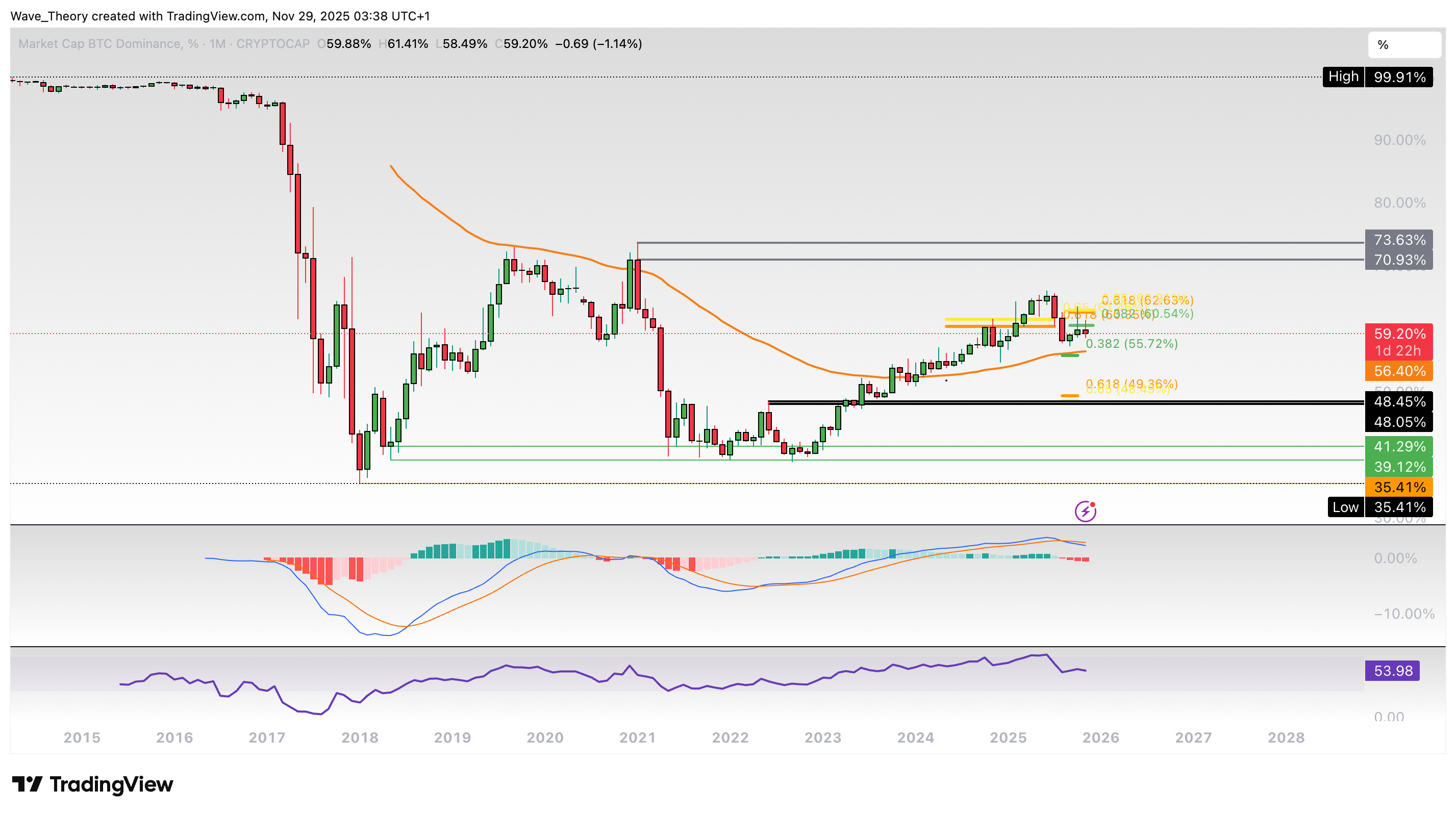Click the green 41.29% level label

pos(1398,446)
